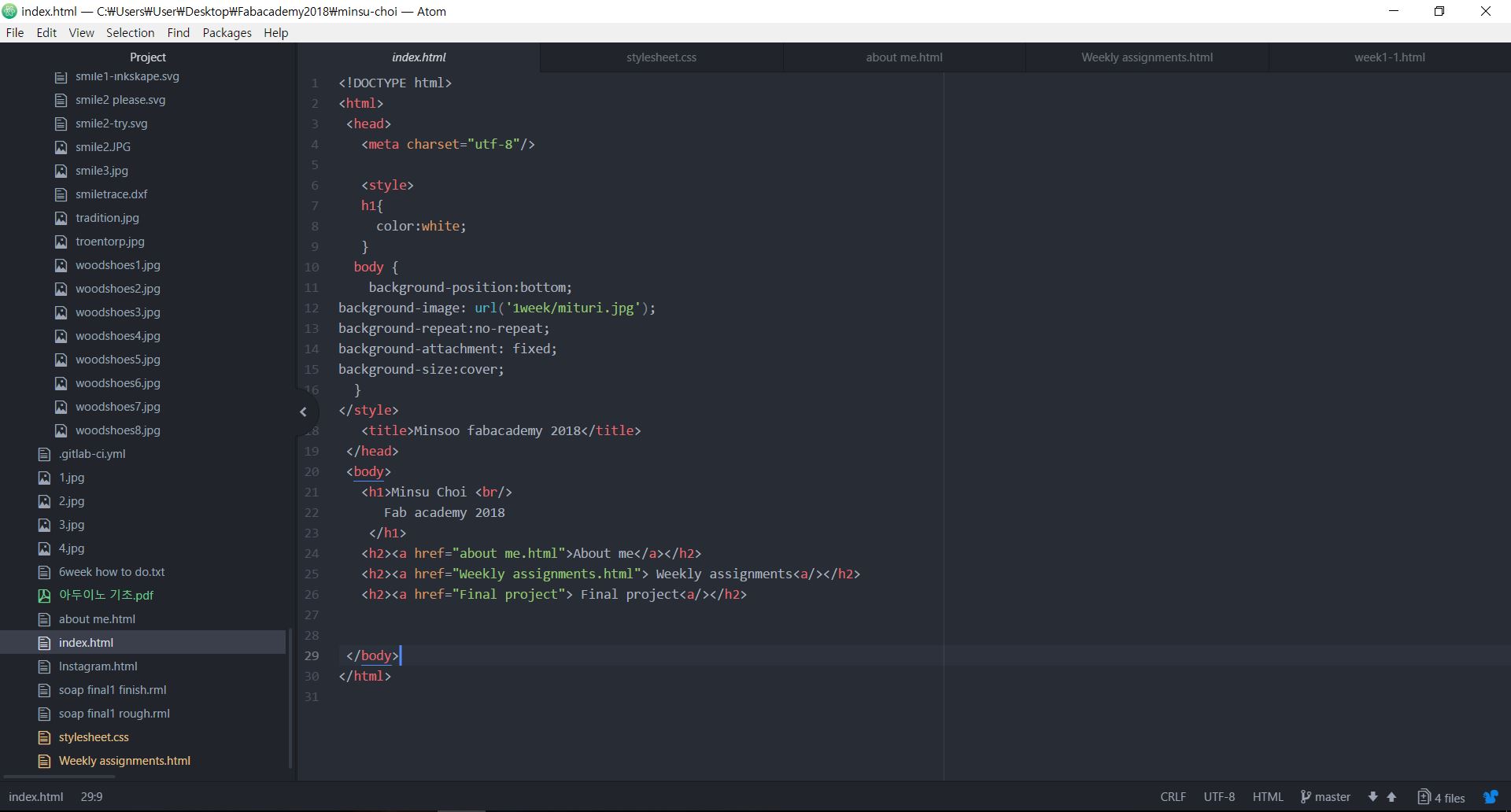Click the file icon beside .gitlab-ci.yml
The width and height of the screenshot is (1511, 812).
click(x=44, y=454)
